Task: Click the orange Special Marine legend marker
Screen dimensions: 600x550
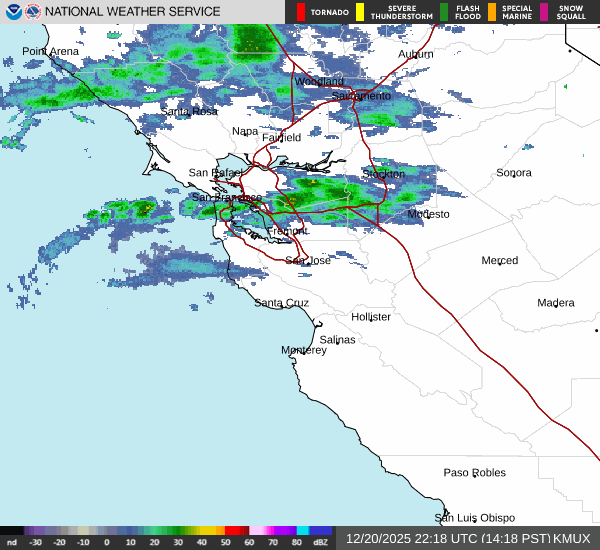Action: (492, 12)
